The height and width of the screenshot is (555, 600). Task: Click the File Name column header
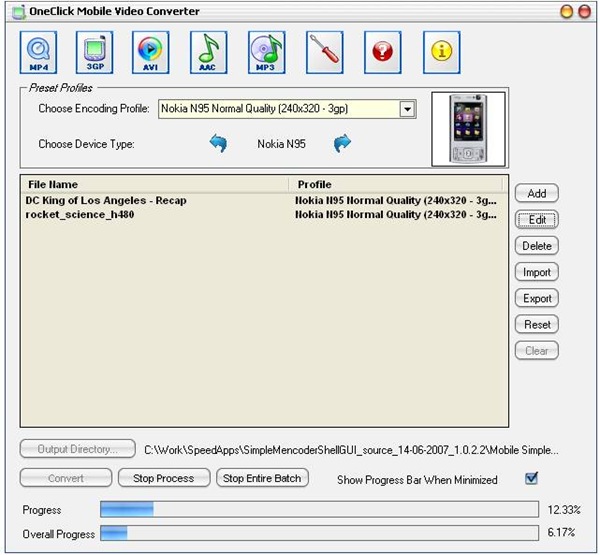(155, 184)
